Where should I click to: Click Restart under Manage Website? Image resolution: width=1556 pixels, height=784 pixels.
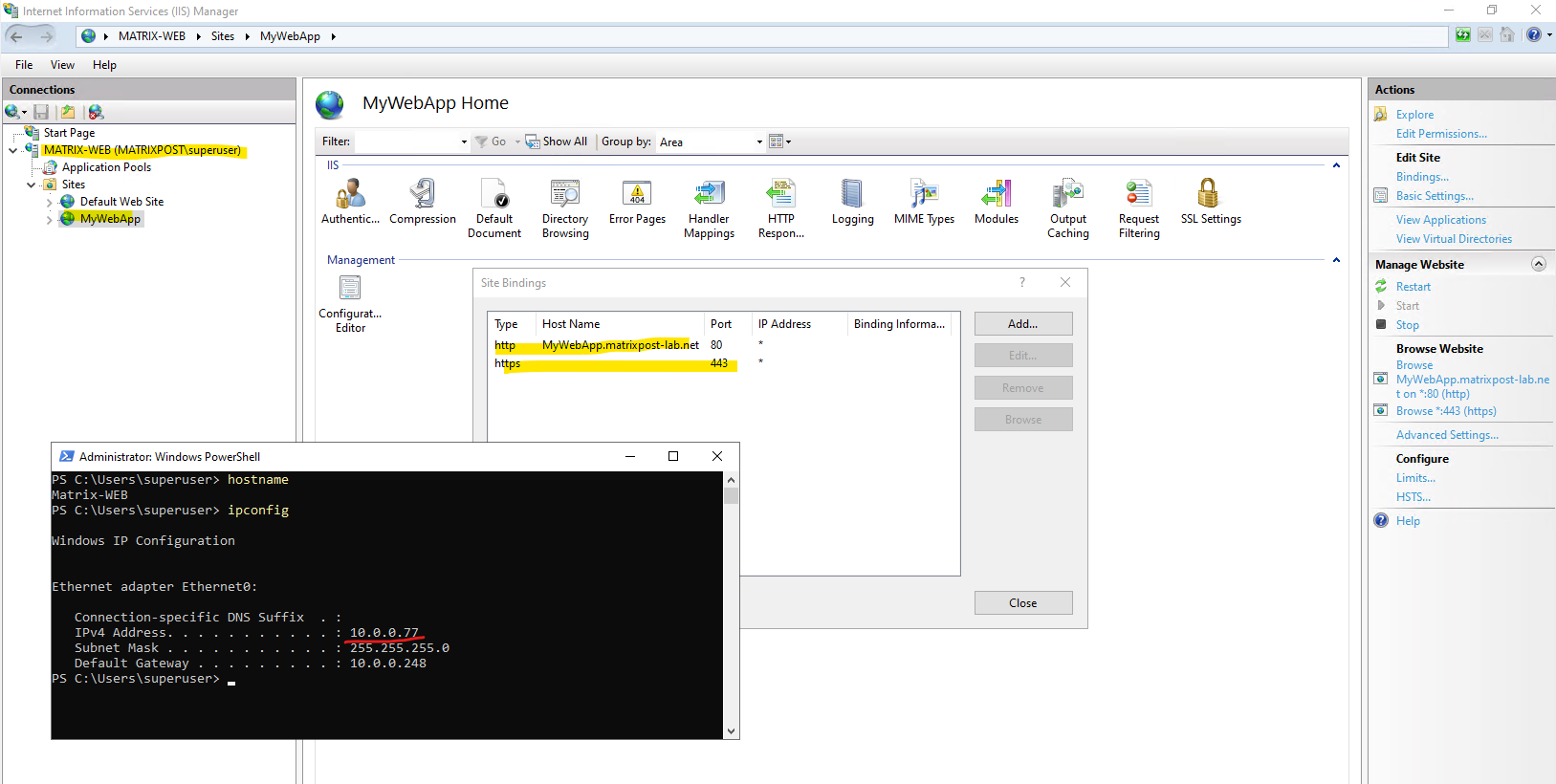(x=1414, y=287)
